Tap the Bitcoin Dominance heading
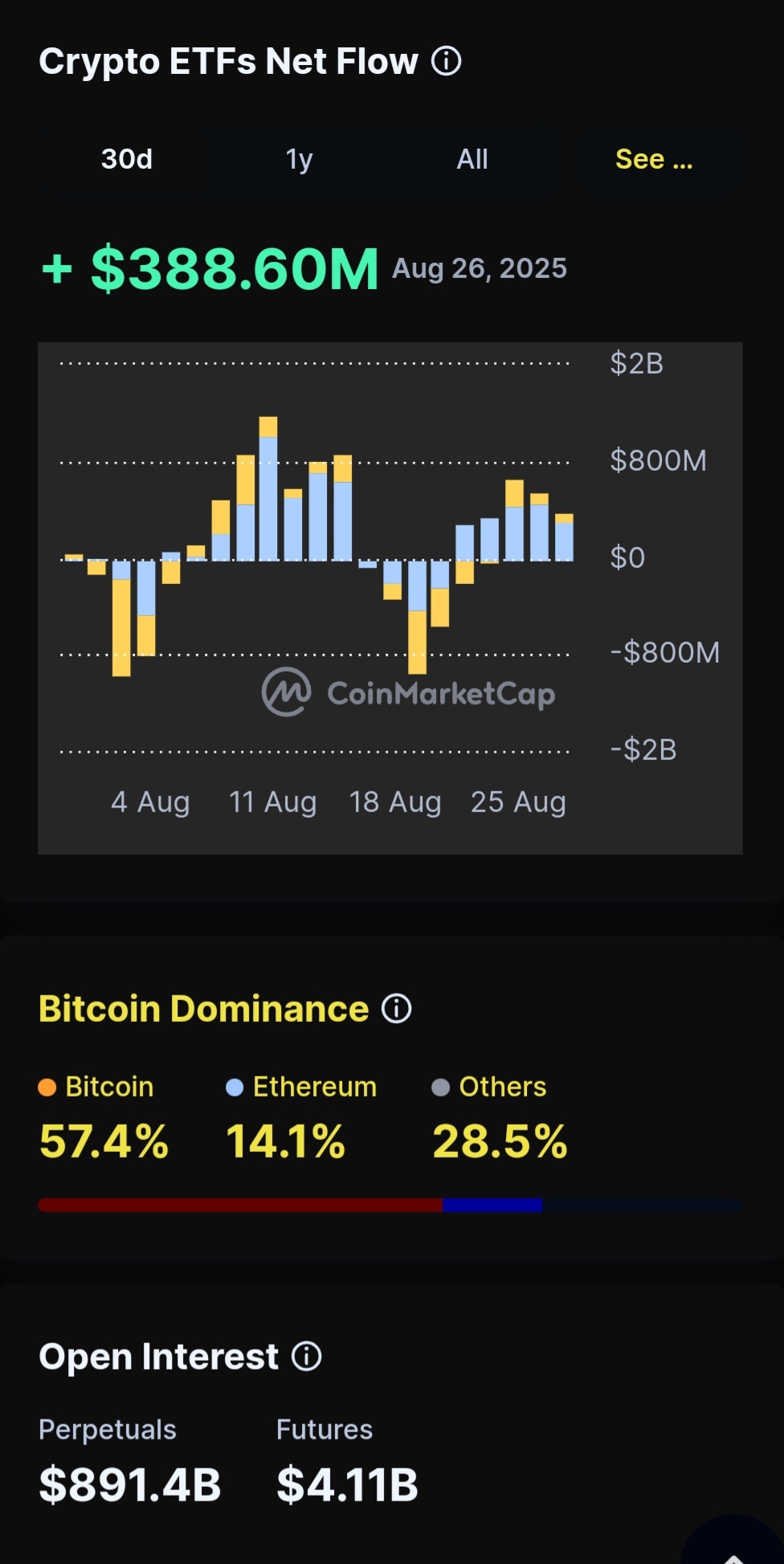Viewport: 784px width, 1564px height. point(204,1009)
